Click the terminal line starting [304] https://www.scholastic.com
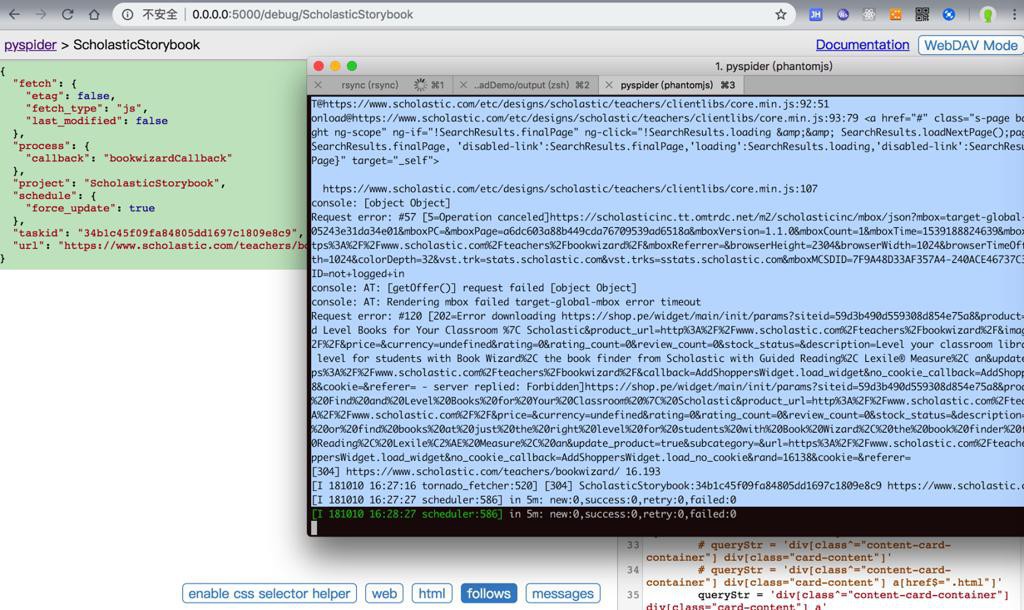 pyautogui.click(x=486, y=472)
